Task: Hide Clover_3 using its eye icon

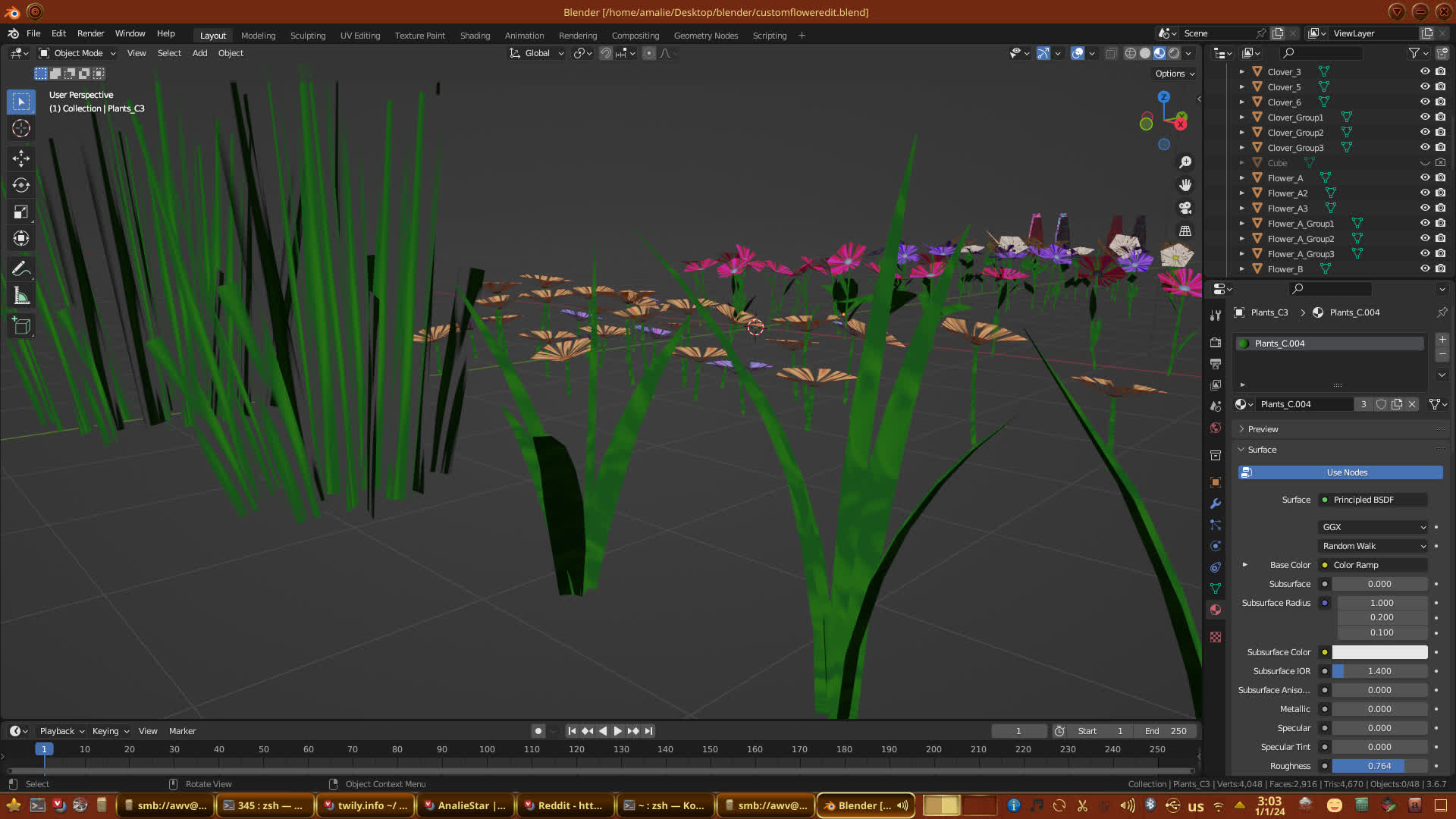Action: click(x=1425, y=71)
